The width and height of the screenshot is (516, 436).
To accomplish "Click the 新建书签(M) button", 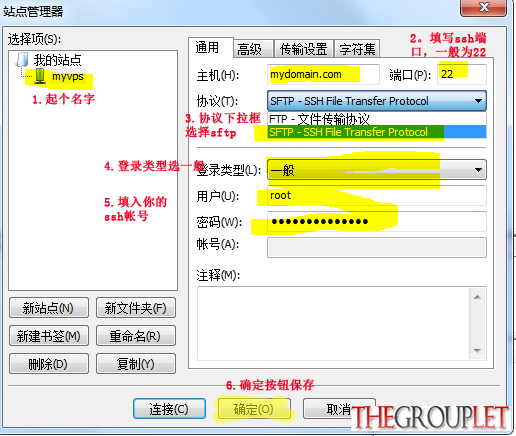I will point(49,336).
